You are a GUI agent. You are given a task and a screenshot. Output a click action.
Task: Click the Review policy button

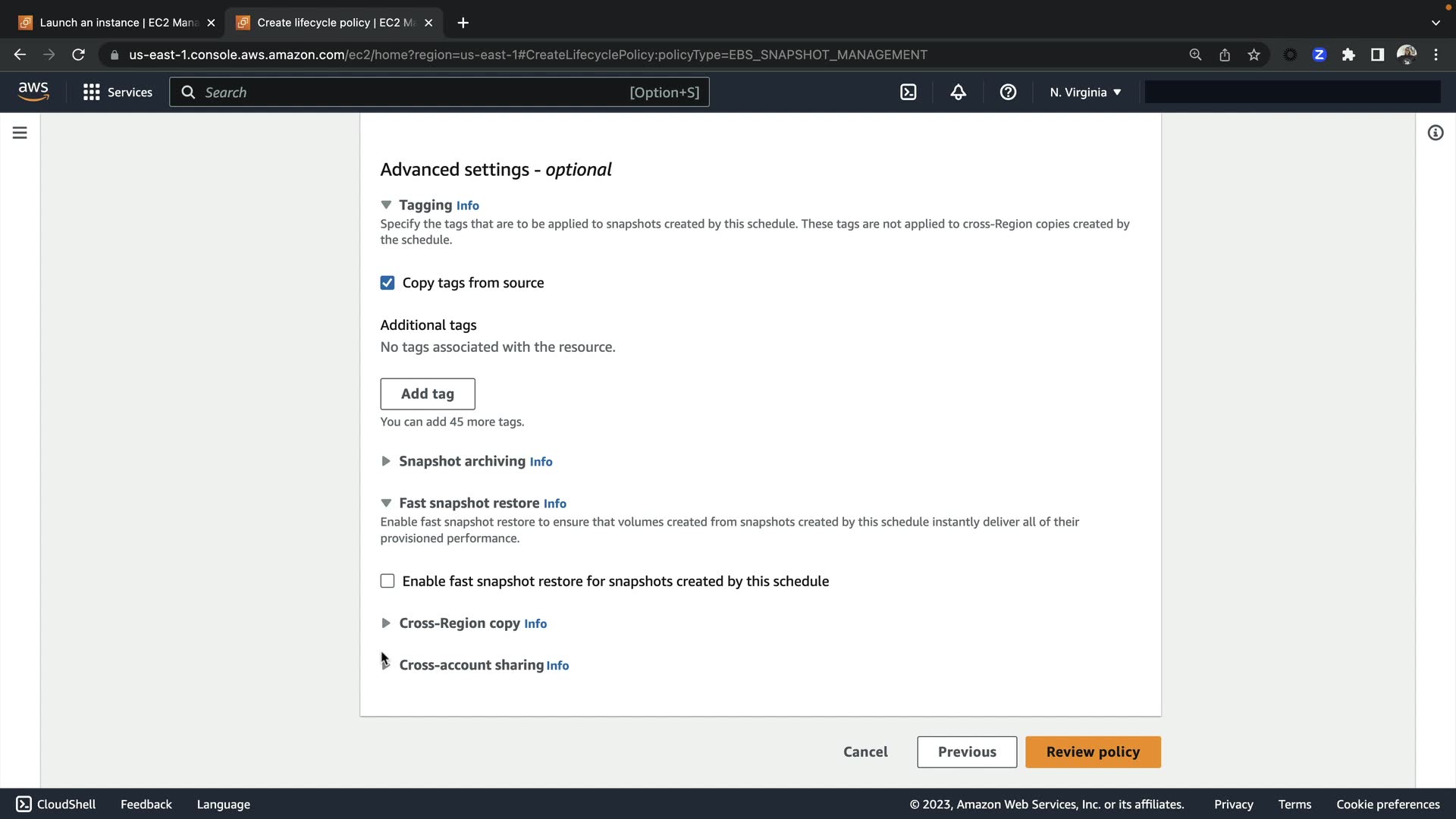[1092, 752]
